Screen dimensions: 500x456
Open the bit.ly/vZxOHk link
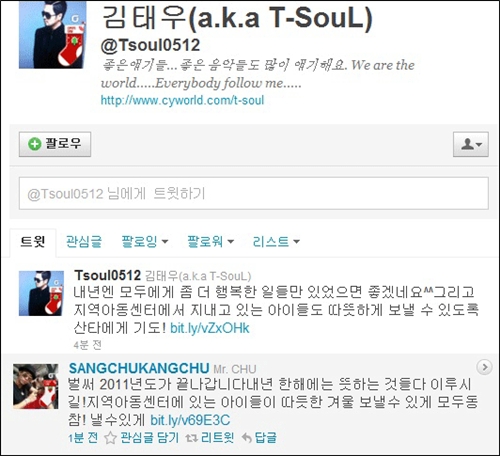(x=210, y=328)
